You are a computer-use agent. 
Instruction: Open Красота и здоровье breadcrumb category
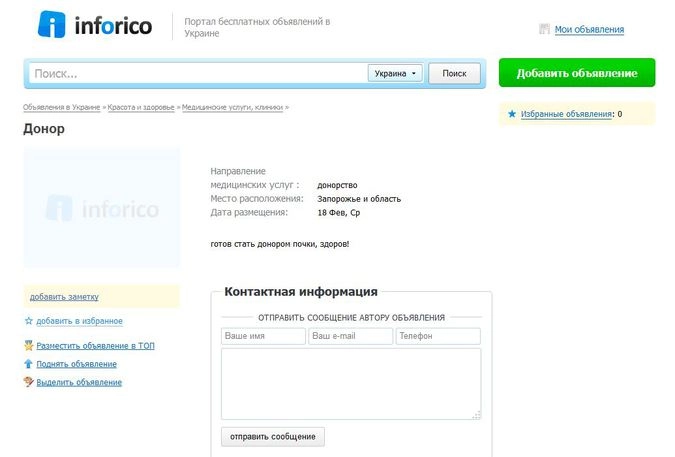(141, 106)
